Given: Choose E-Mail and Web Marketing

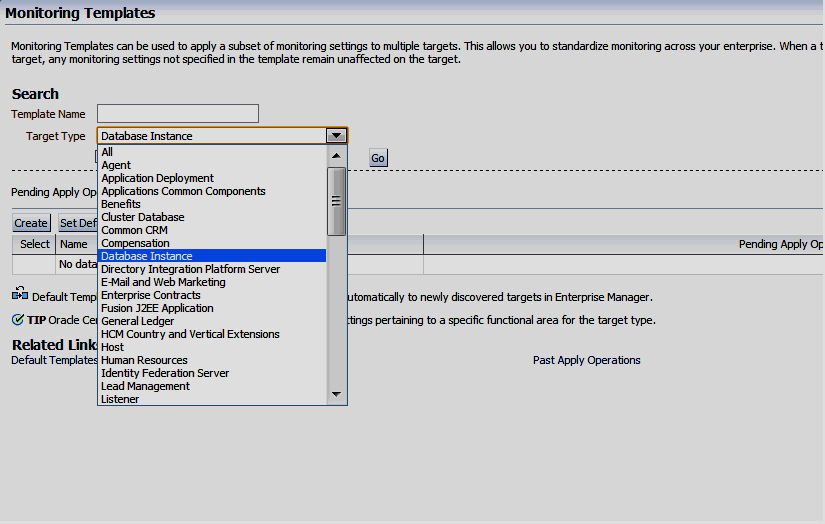Looking at the screenshot, I should click(x=212, y=282).
